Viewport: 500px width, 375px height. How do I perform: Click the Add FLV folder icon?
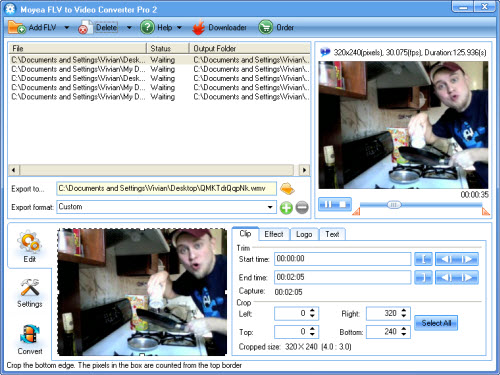(17, 27)
